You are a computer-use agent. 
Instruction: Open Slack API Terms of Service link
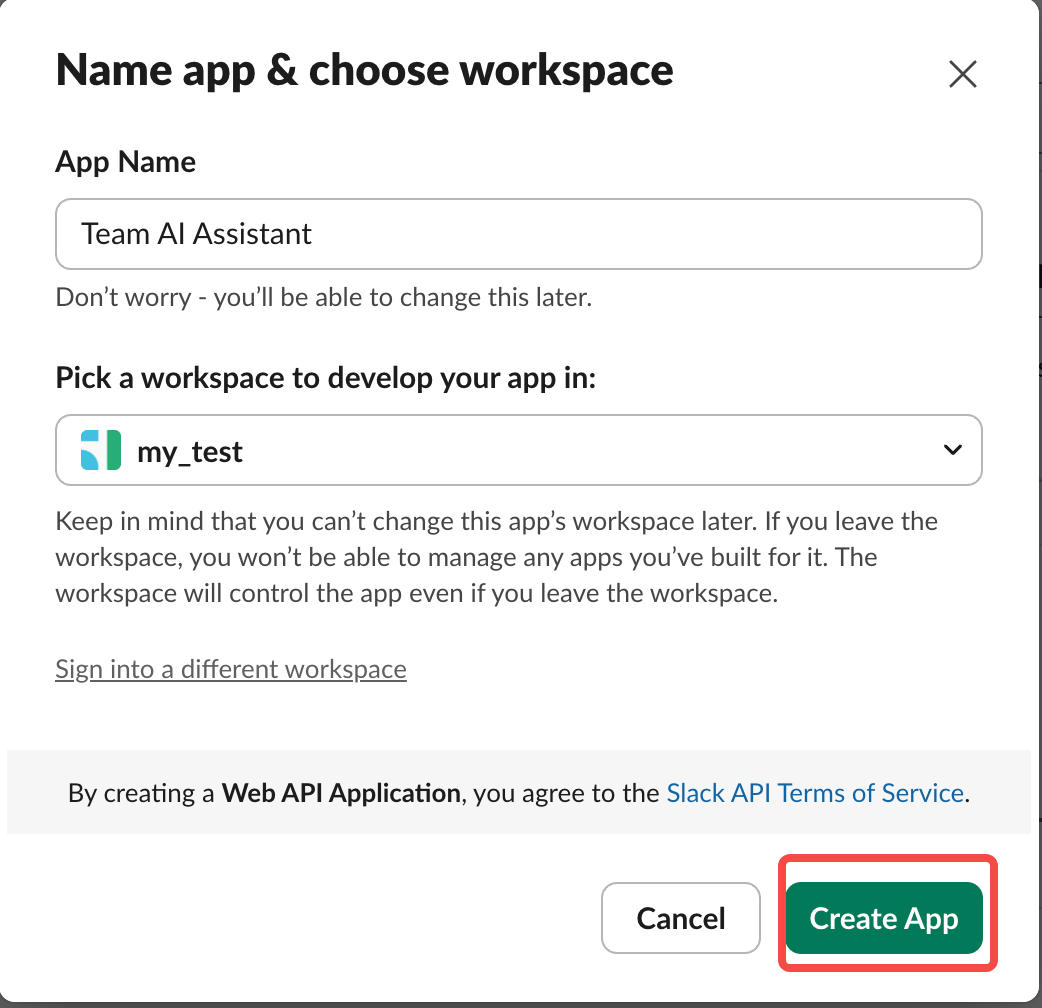(x=815, y=793)
